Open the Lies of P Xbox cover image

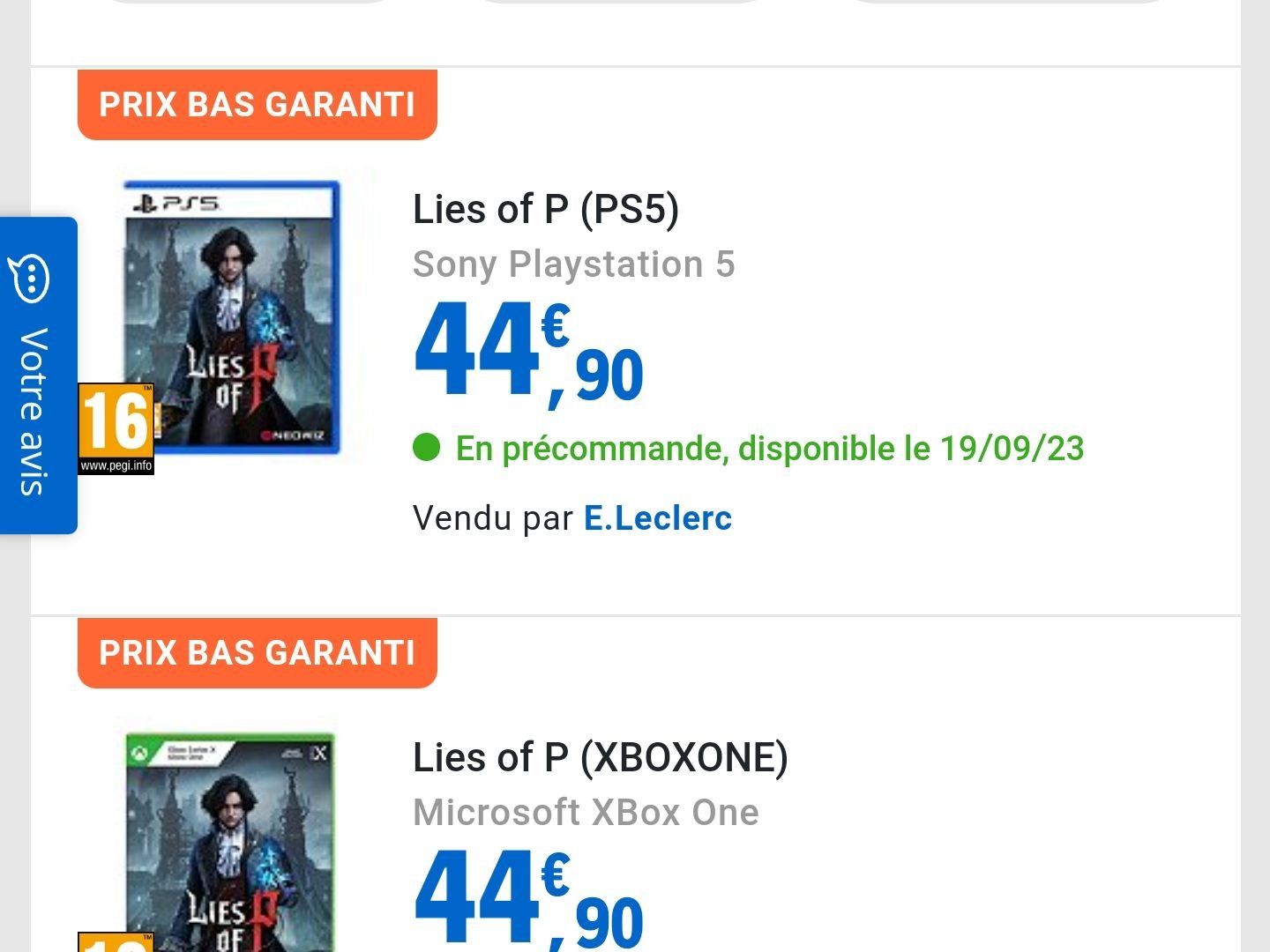click(x=231, y=842)
